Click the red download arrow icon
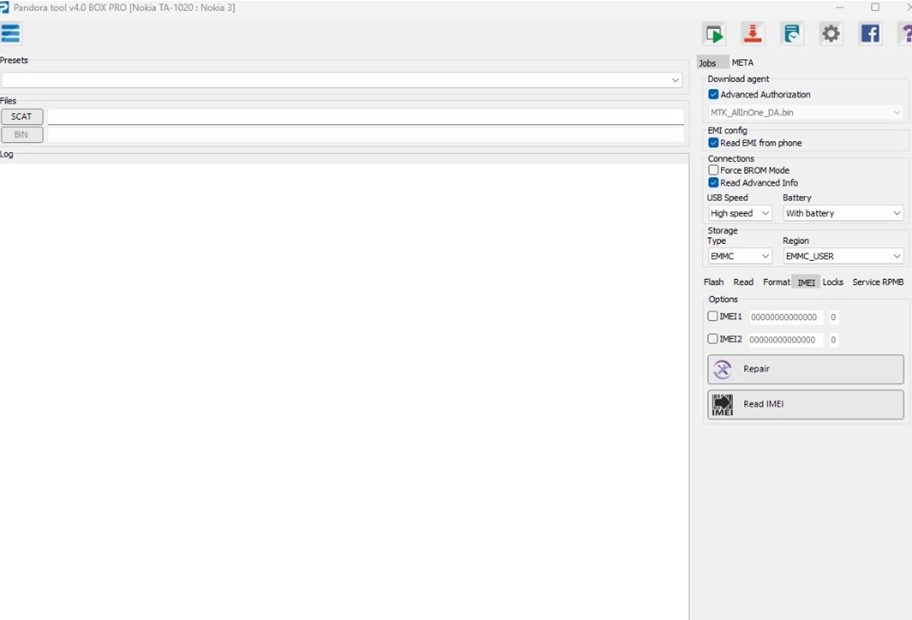The image size is (912, 620). click(x=753, y=34)
